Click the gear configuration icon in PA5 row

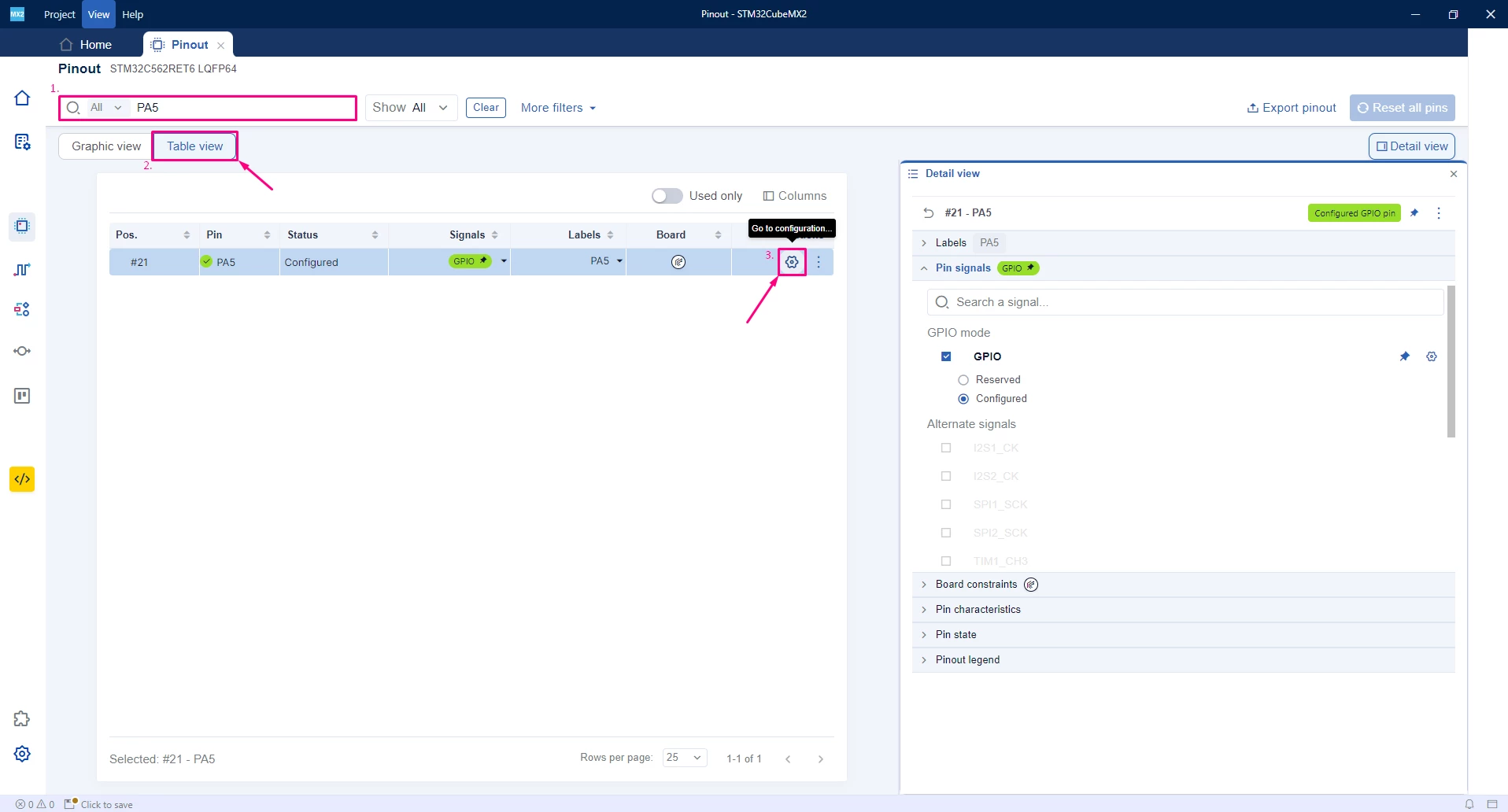pyautogui.click(x=792, y=262)
